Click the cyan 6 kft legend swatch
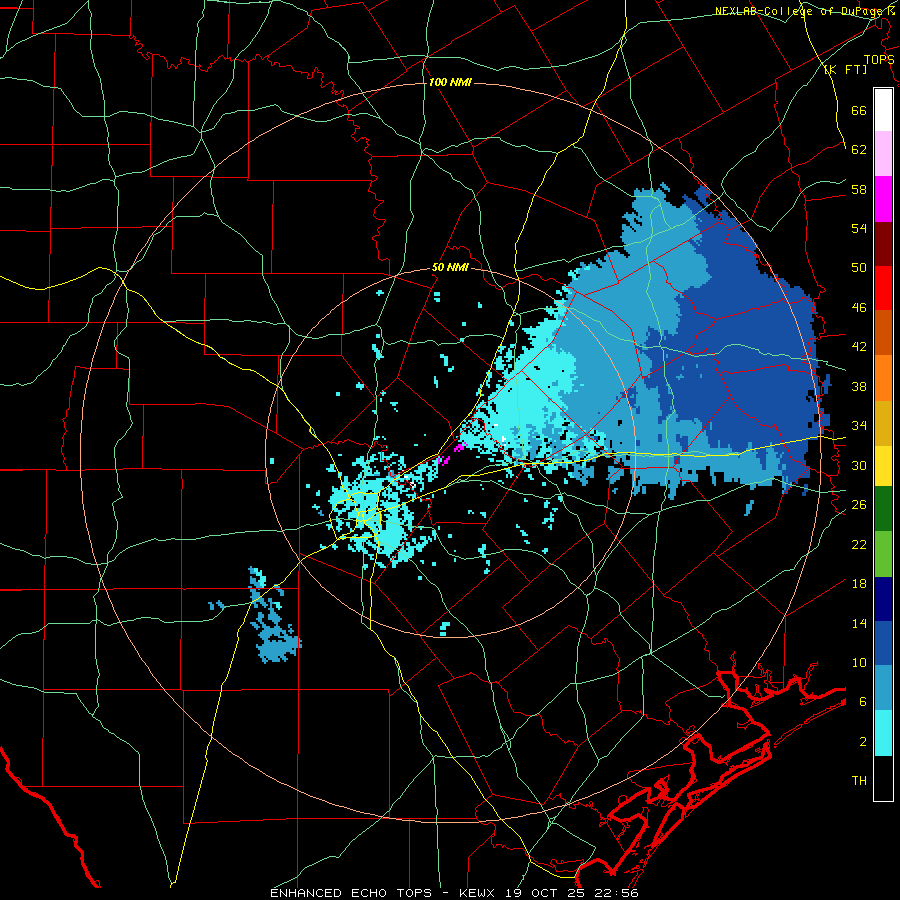This screenshot has height=900, width=900. (x=883, y=732)
